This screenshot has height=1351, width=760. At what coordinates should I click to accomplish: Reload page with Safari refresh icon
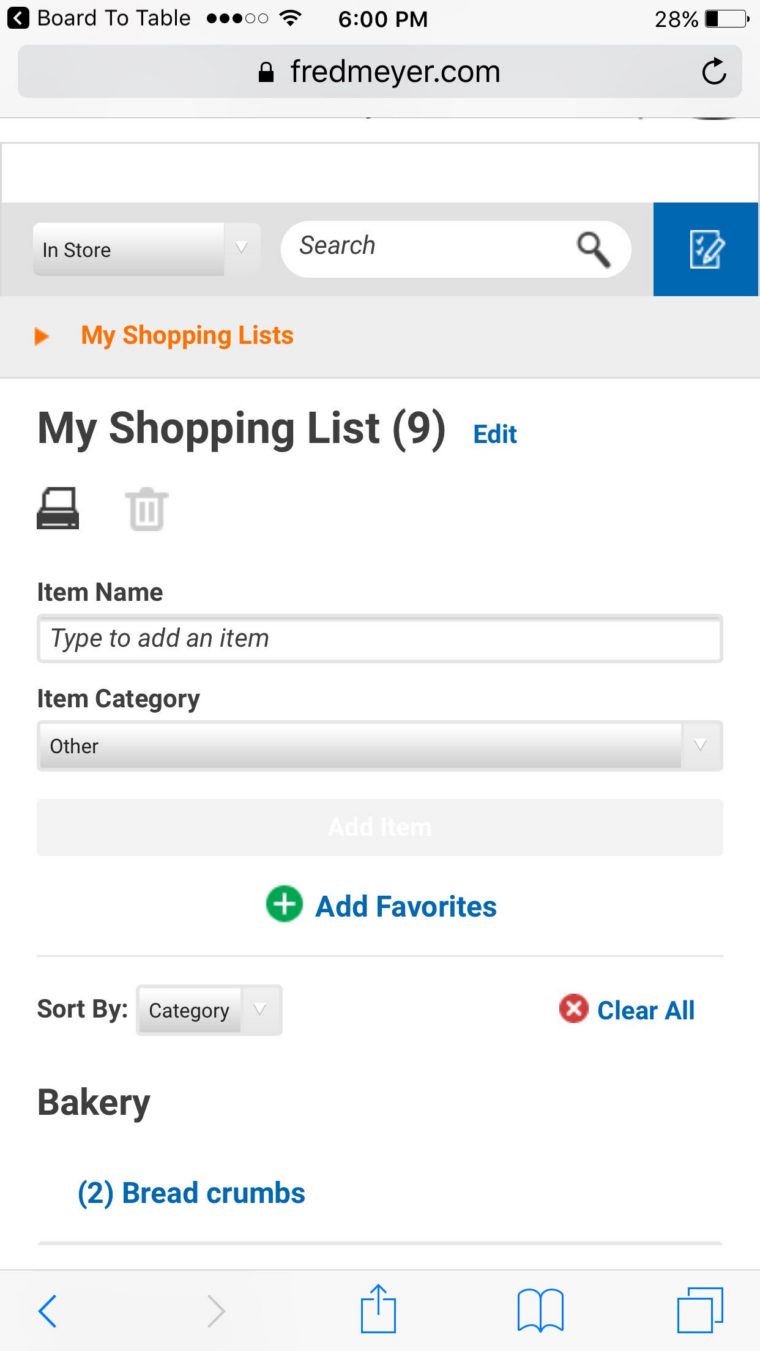coord(713,71)
